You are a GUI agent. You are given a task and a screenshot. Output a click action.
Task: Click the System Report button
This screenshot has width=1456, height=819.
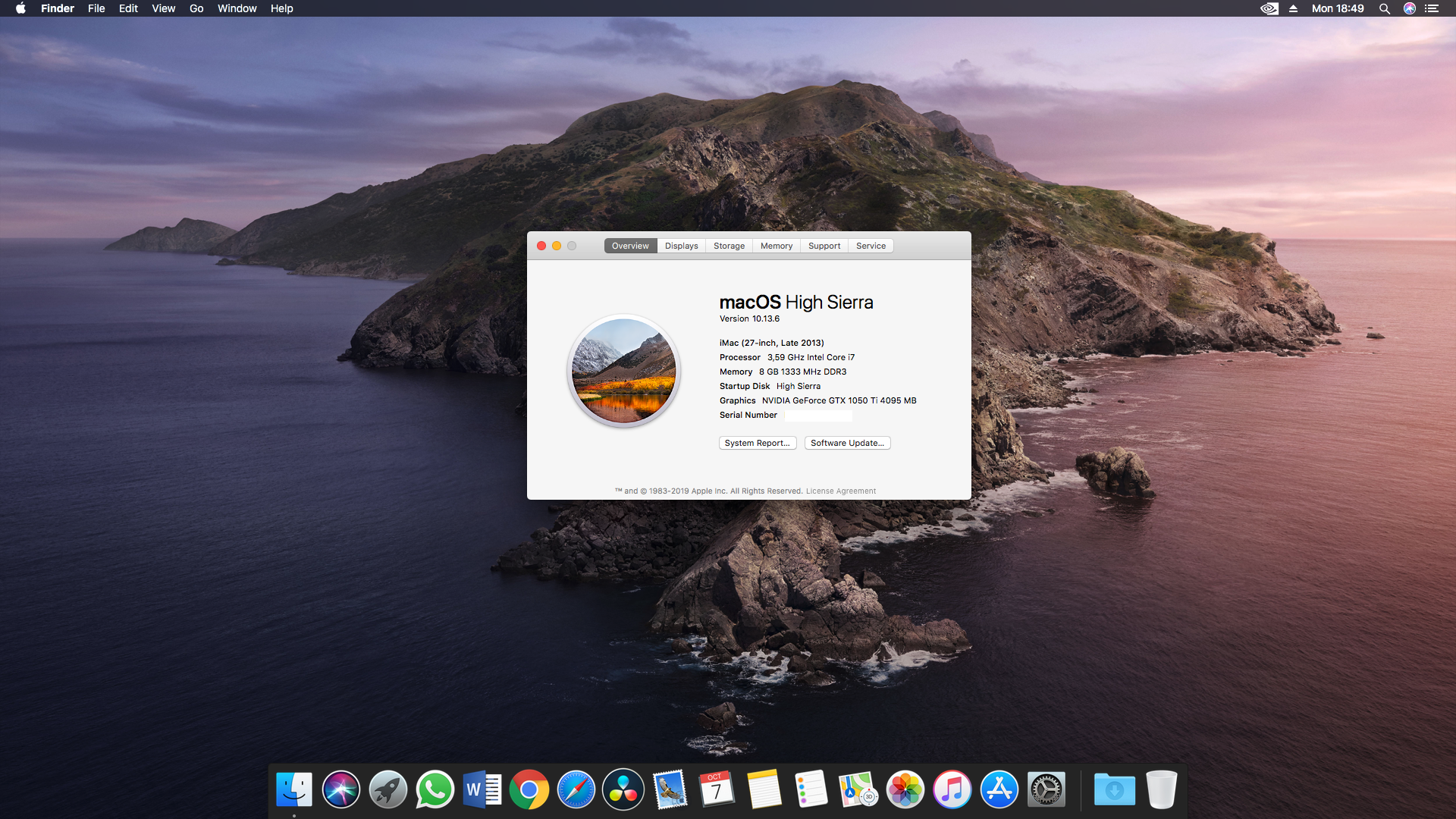pos(757,443)
